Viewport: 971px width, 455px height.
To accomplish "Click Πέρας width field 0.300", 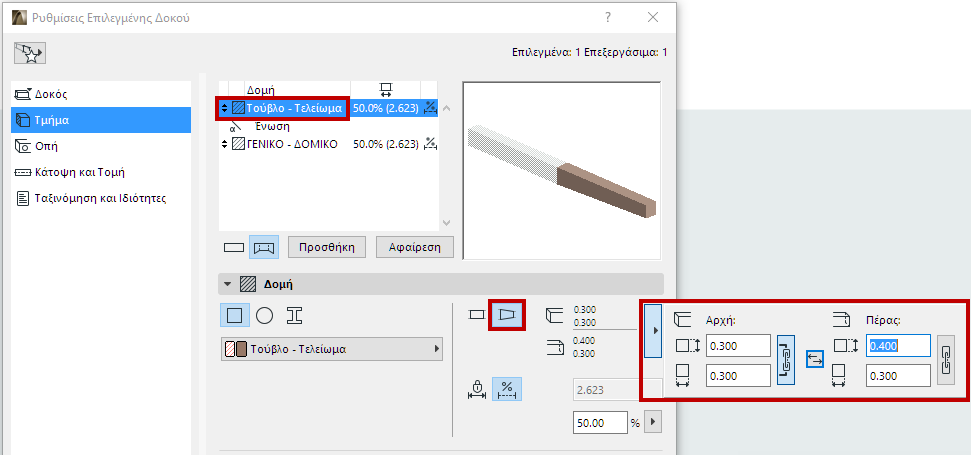I will click(899, 376).
